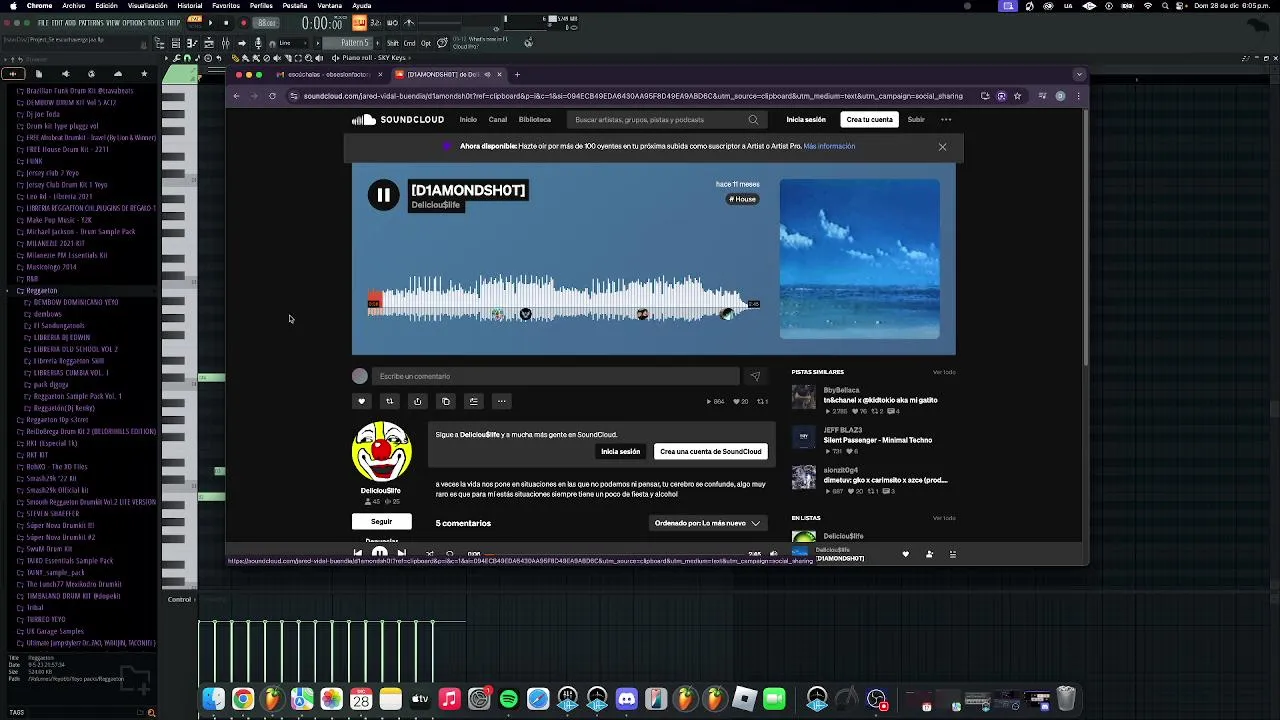Toggle FL Studio record button
This screenshot has height=720, width=1280.
tap(242, 22)
